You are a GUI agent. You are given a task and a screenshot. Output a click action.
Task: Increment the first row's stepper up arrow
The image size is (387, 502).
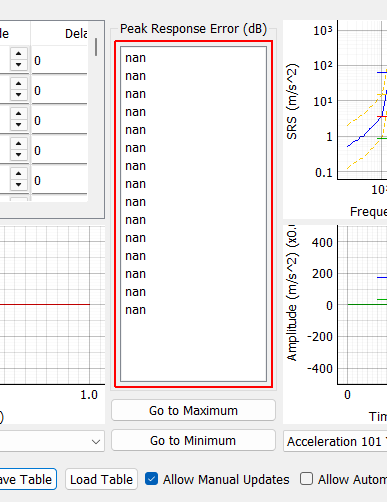point(19,53)
